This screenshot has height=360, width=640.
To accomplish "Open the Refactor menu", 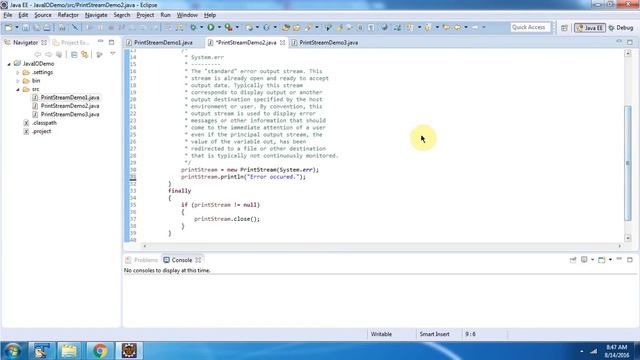I will click(x=68, y=15).
